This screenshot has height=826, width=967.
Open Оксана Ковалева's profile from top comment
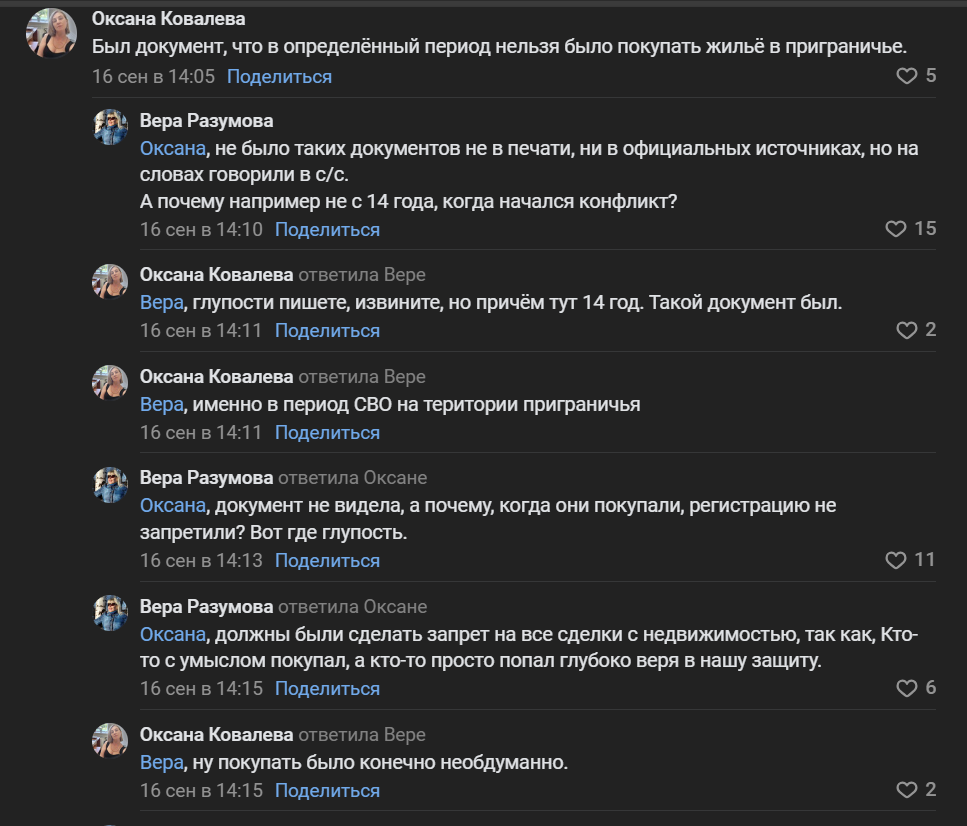pyautogui.click(x=170, y=16)
